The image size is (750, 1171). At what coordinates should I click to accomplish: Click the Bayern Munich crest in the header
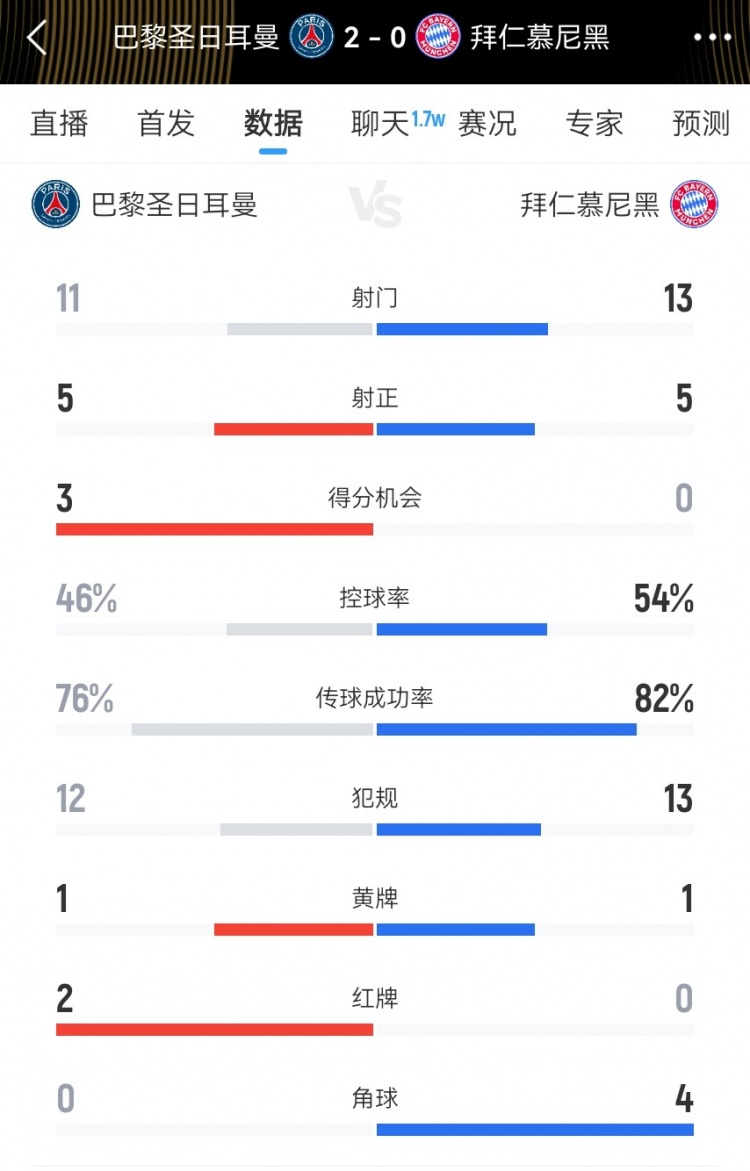click(435, 36)
